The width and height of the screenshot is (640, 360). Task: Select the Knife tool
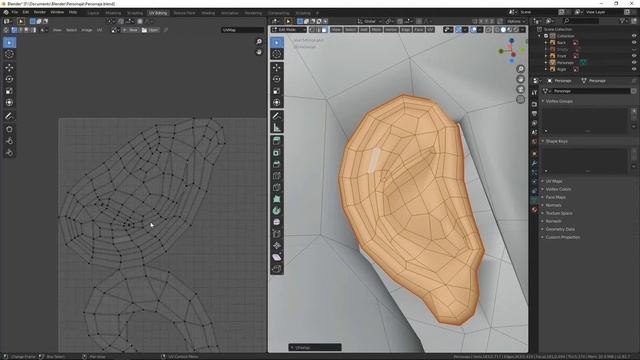(x=277, y=187)
